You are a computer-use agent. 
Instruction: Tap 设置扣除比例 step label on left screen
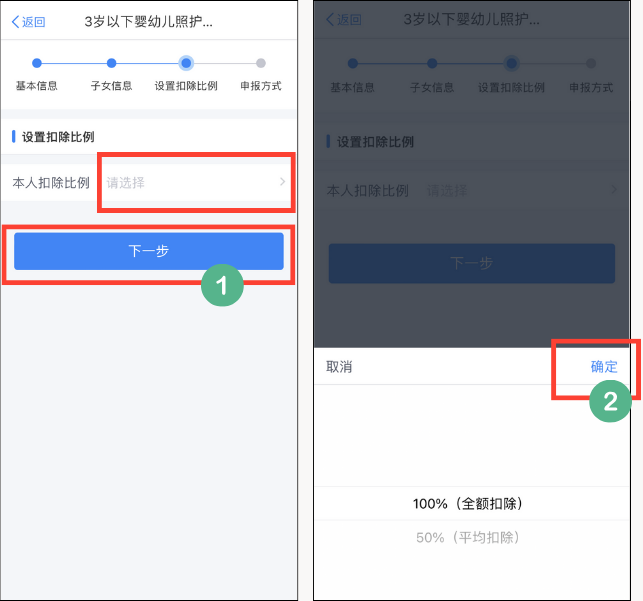pos(186,86)
